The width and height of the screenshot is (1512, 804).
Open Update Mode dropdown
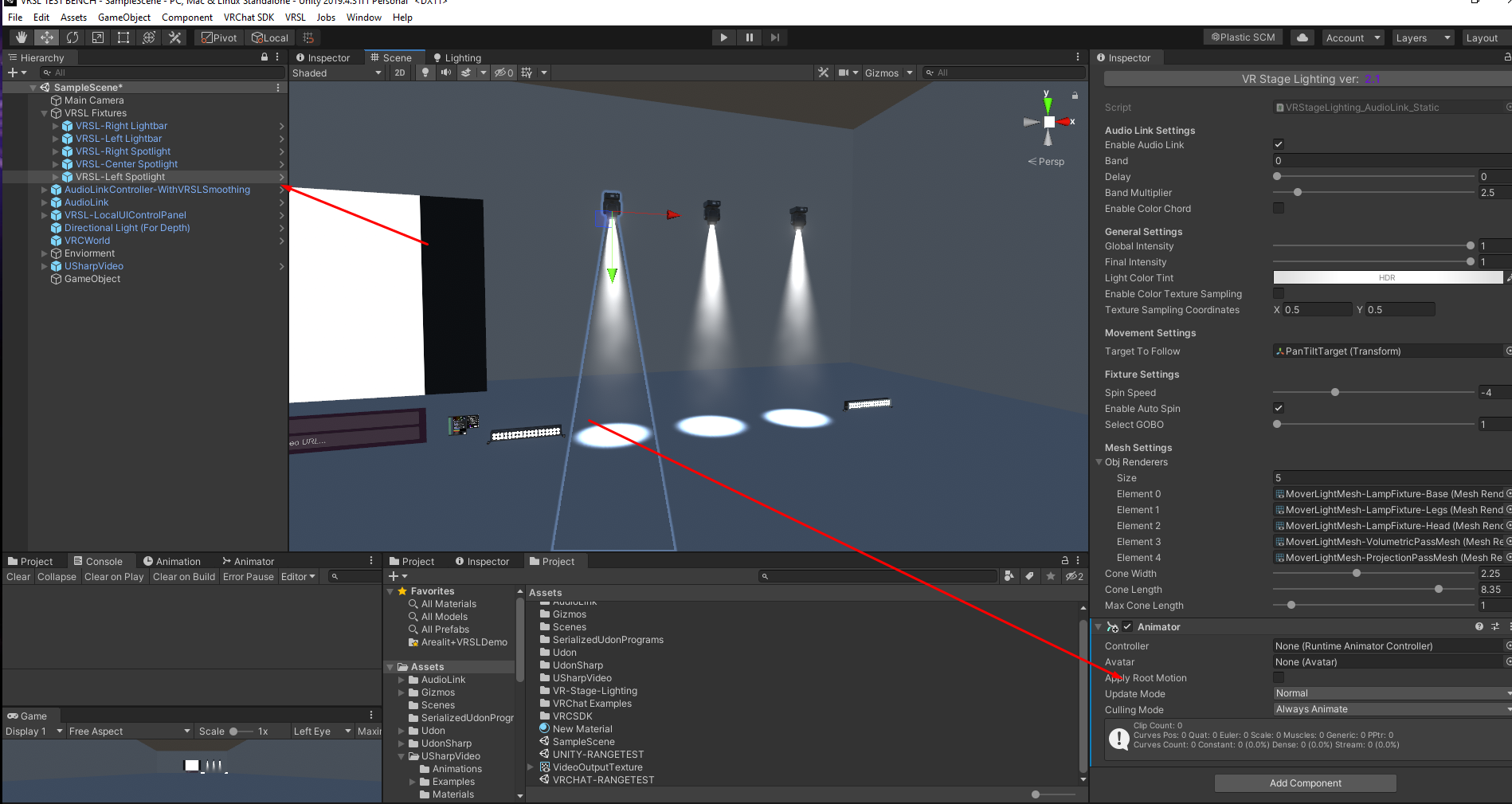pyautogui.click(x=1393, y=693)
